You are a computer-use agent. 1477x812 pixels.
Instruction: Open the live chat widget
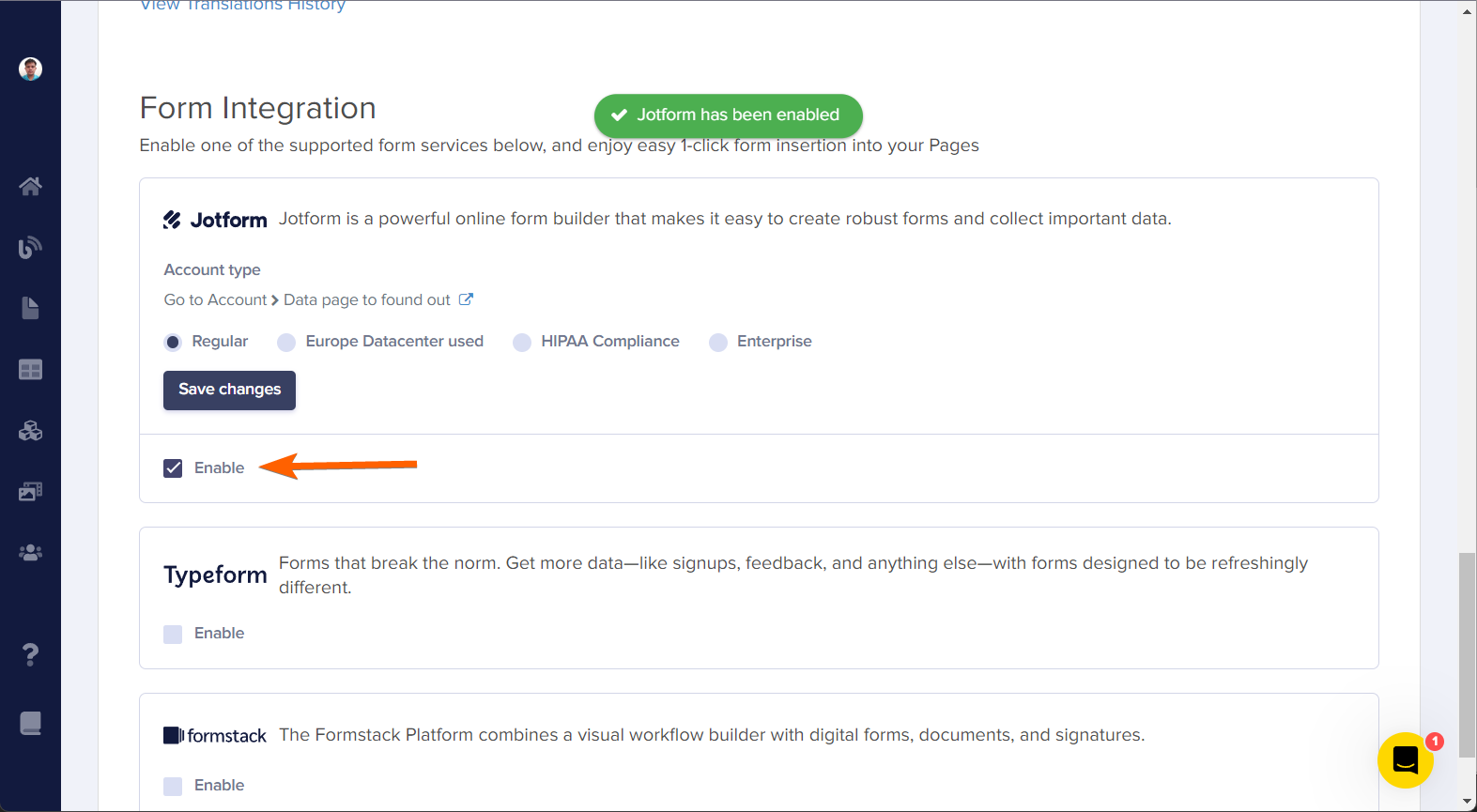(x=1405, y=759)
